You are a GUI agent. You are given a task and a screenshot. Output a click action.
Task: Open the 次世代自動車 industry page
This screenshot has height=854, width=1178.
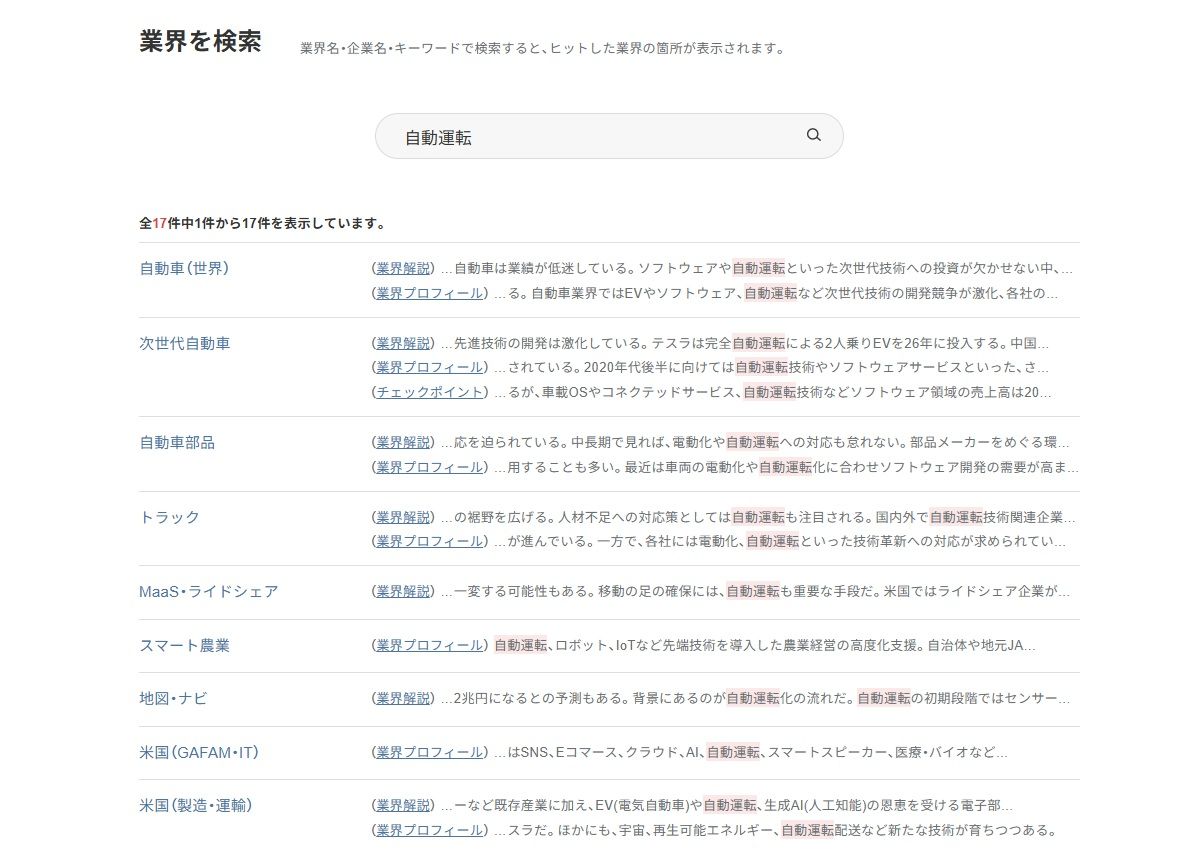coord(184,342)
